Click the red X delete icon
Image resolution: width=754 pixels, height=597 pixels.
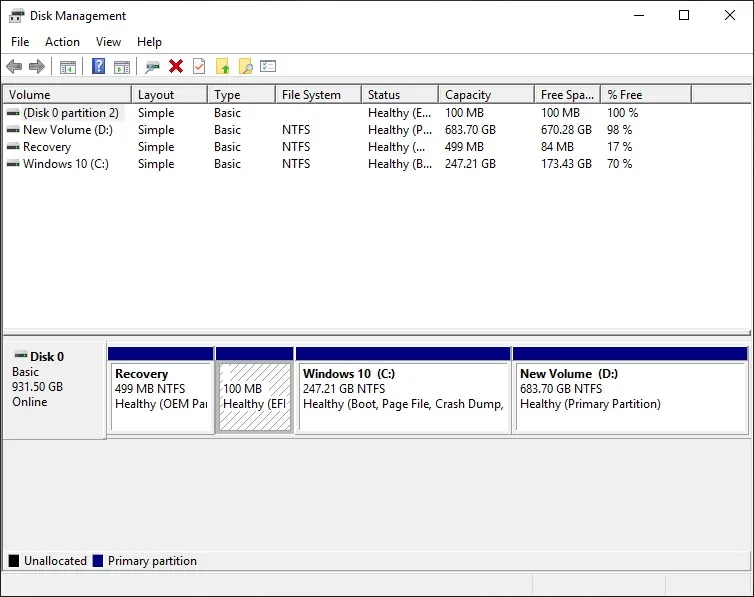click(x=176, y=67)
